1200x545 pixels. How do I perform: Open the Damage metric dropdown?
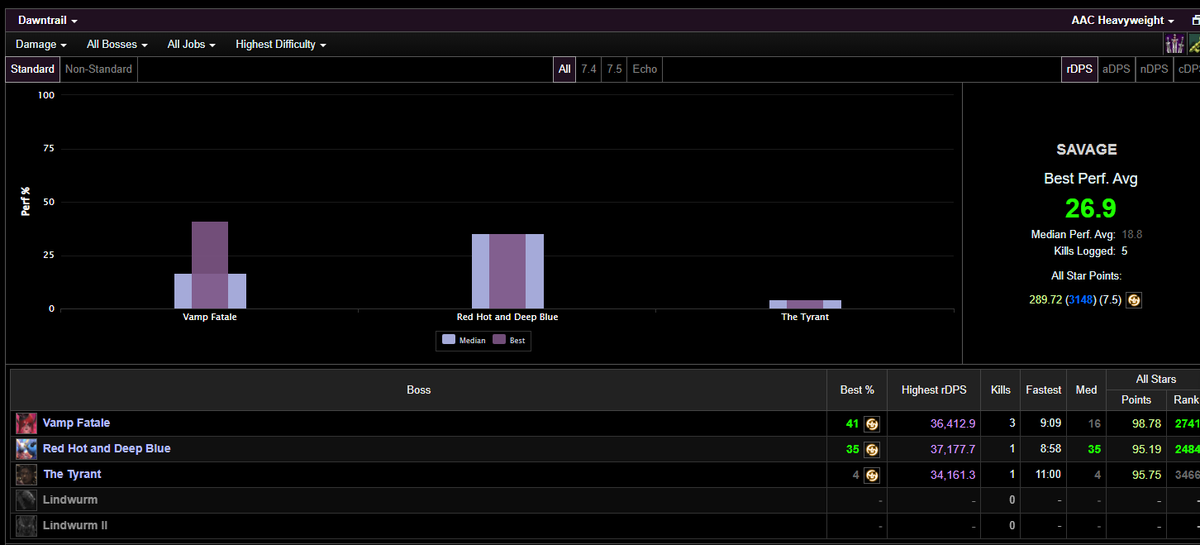pos(41,44)
